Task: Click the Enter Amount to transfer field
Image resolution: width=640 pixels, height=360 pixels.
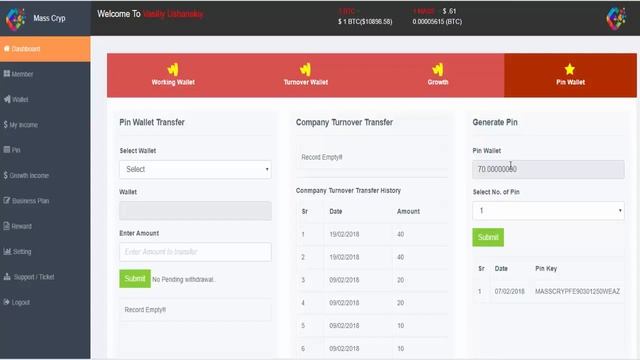Action: [x=195, y=252]
